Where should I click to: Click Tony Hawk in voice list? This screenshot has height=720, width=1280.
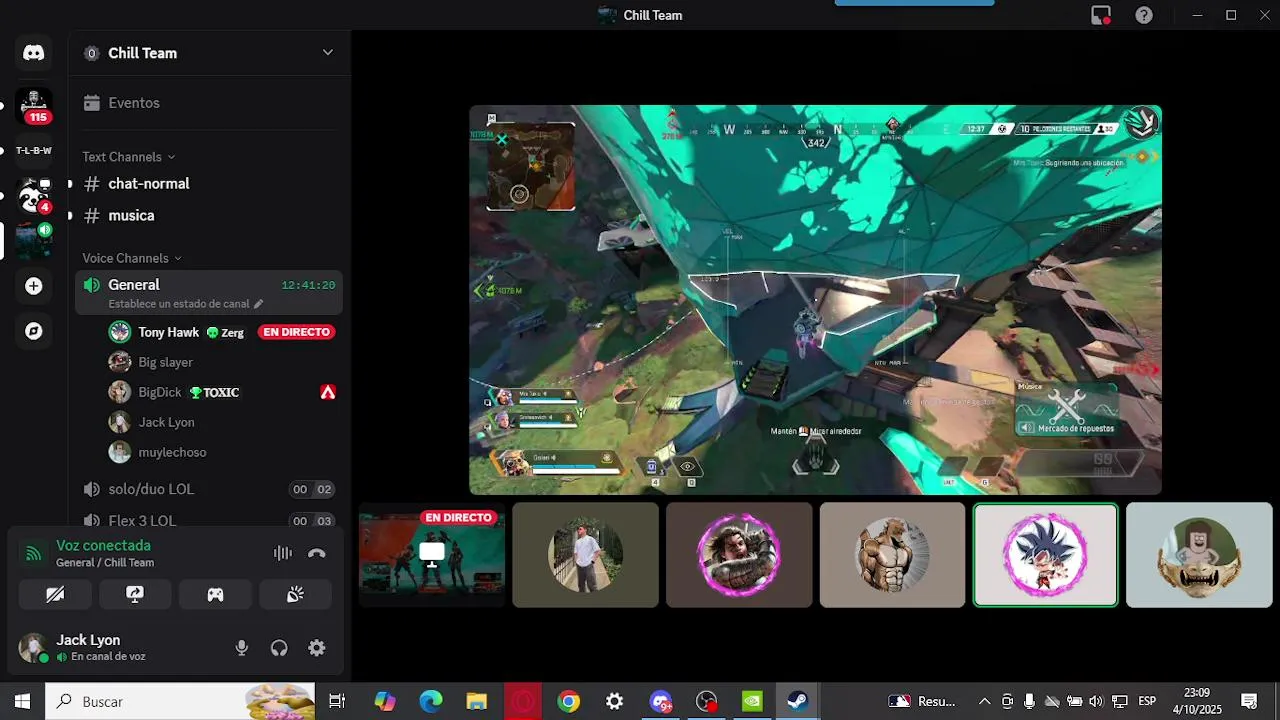point(168,332)
